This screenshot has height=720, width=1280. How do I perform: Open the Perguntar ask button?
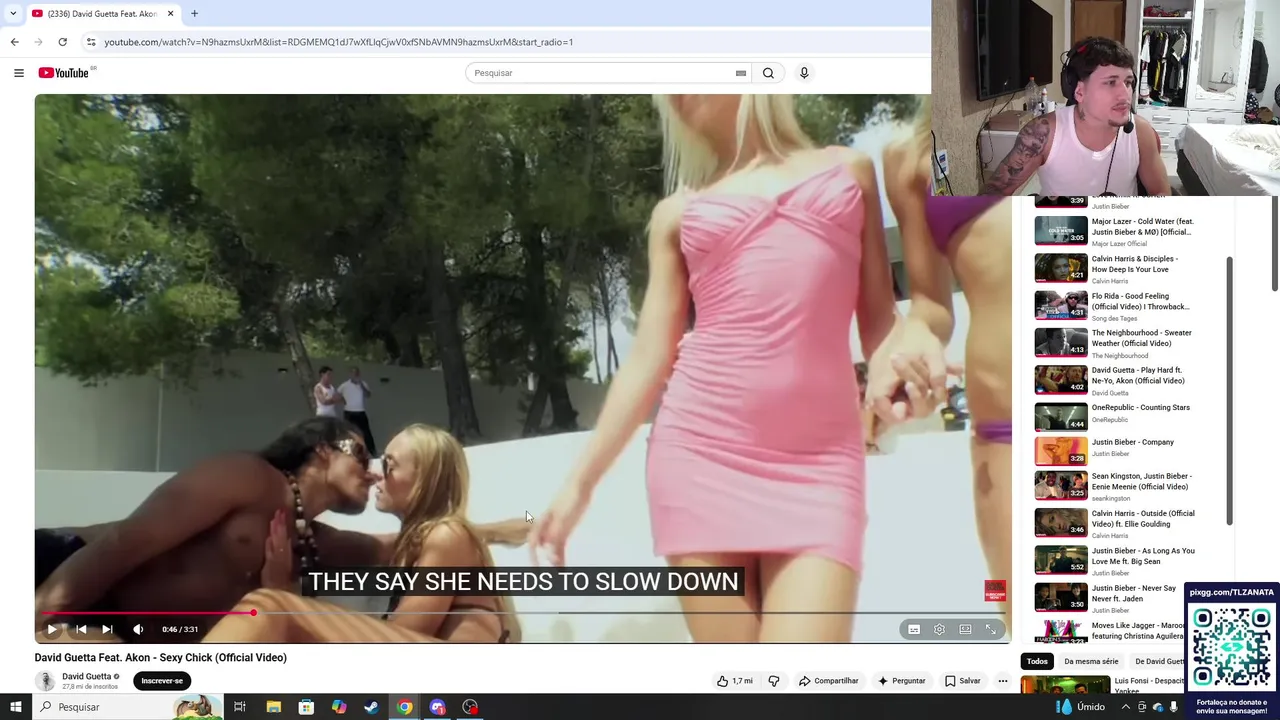coord(901,681)
